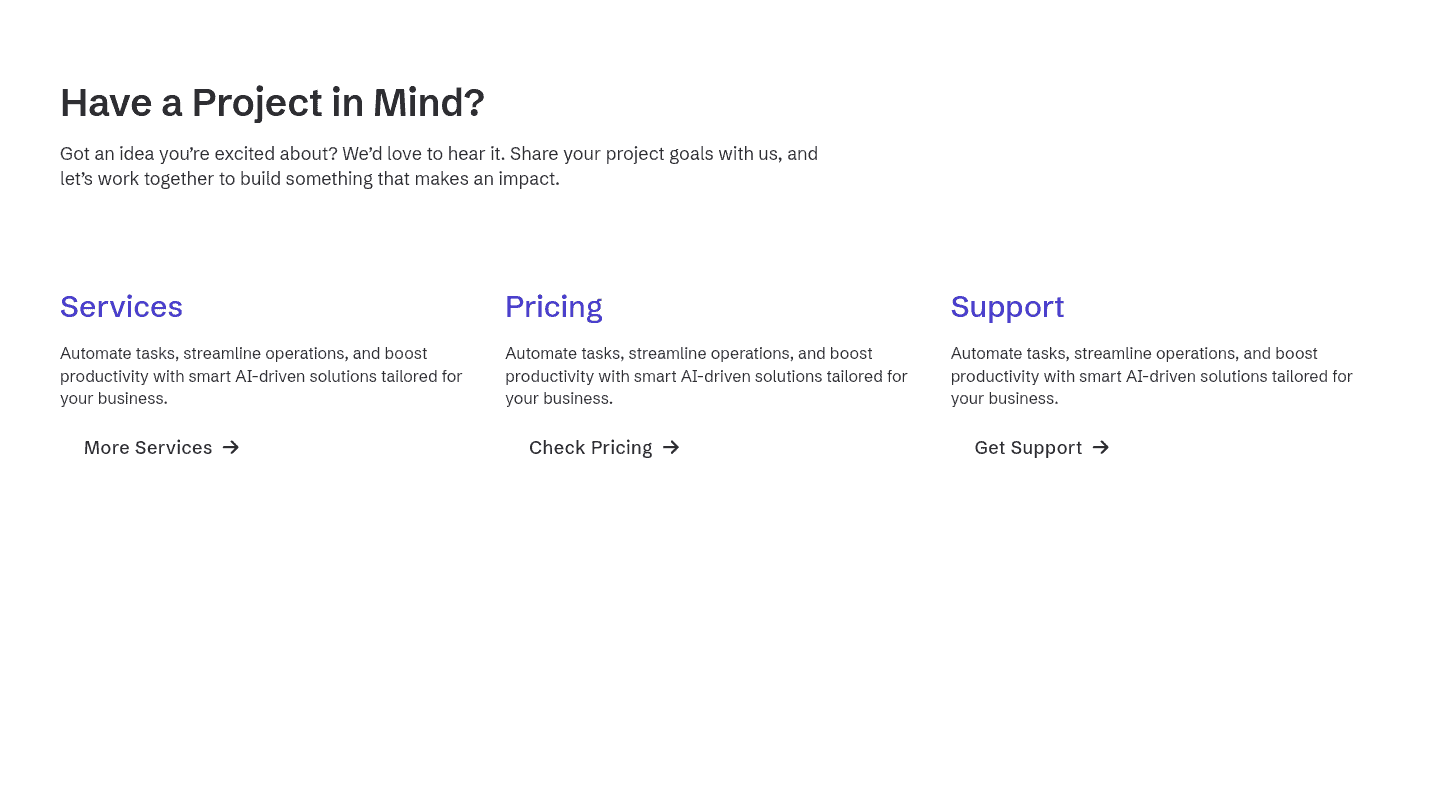Screen dimensions: 1440x810
Task: Click the 'Have a Project in Mind?' title
Action: click(x=272, y=102)
